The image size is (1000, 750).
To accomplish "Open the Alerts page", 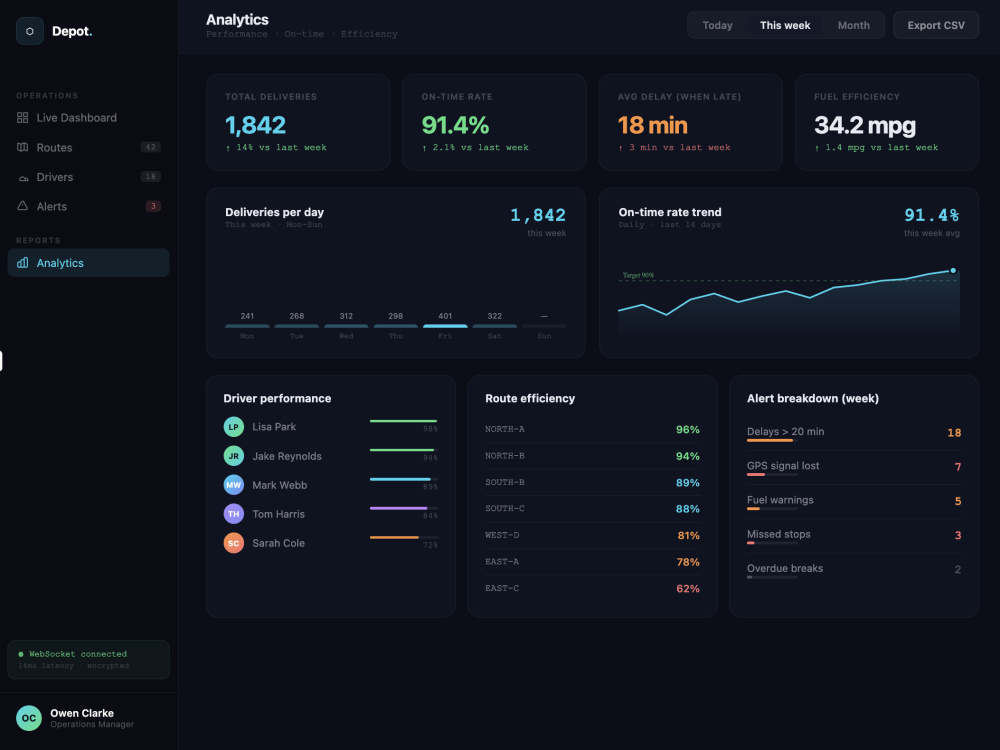I will pos(89,206).
